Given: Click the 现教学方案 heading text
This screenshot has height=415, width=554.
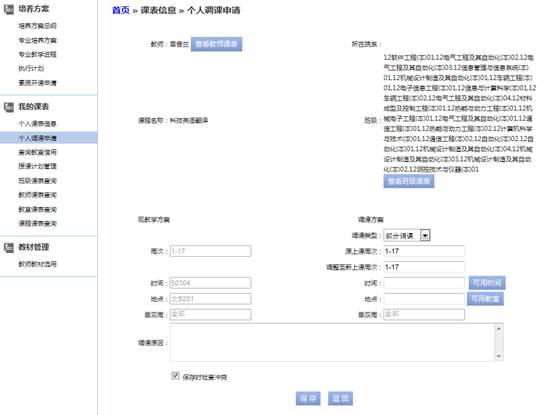Looking at the screenshot, I should coord(154,220).
